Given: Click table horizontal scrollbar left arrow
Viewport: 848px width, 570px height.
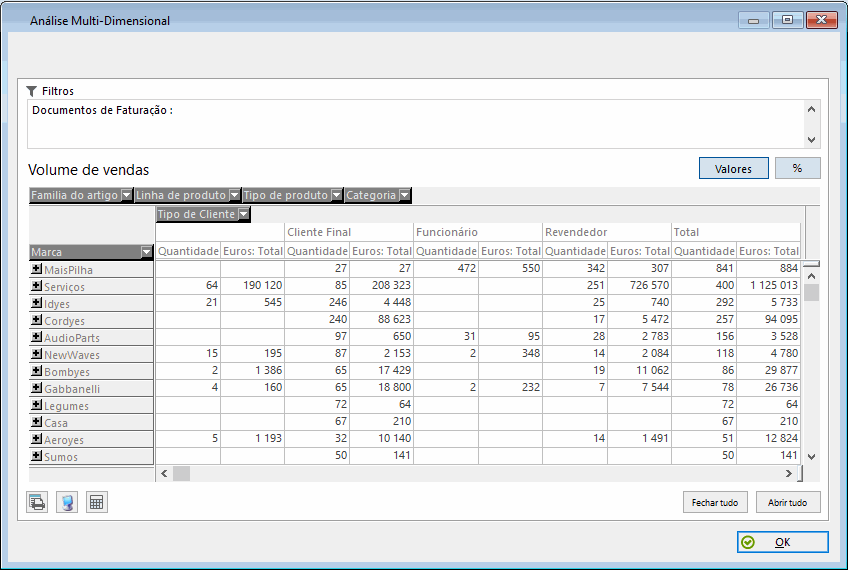Looking at the screenshot, I should pos(164,474).
